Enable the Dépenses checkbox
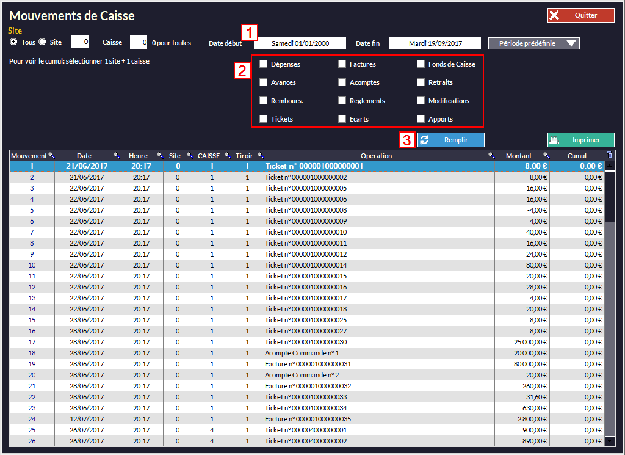 tap(264, 64)
